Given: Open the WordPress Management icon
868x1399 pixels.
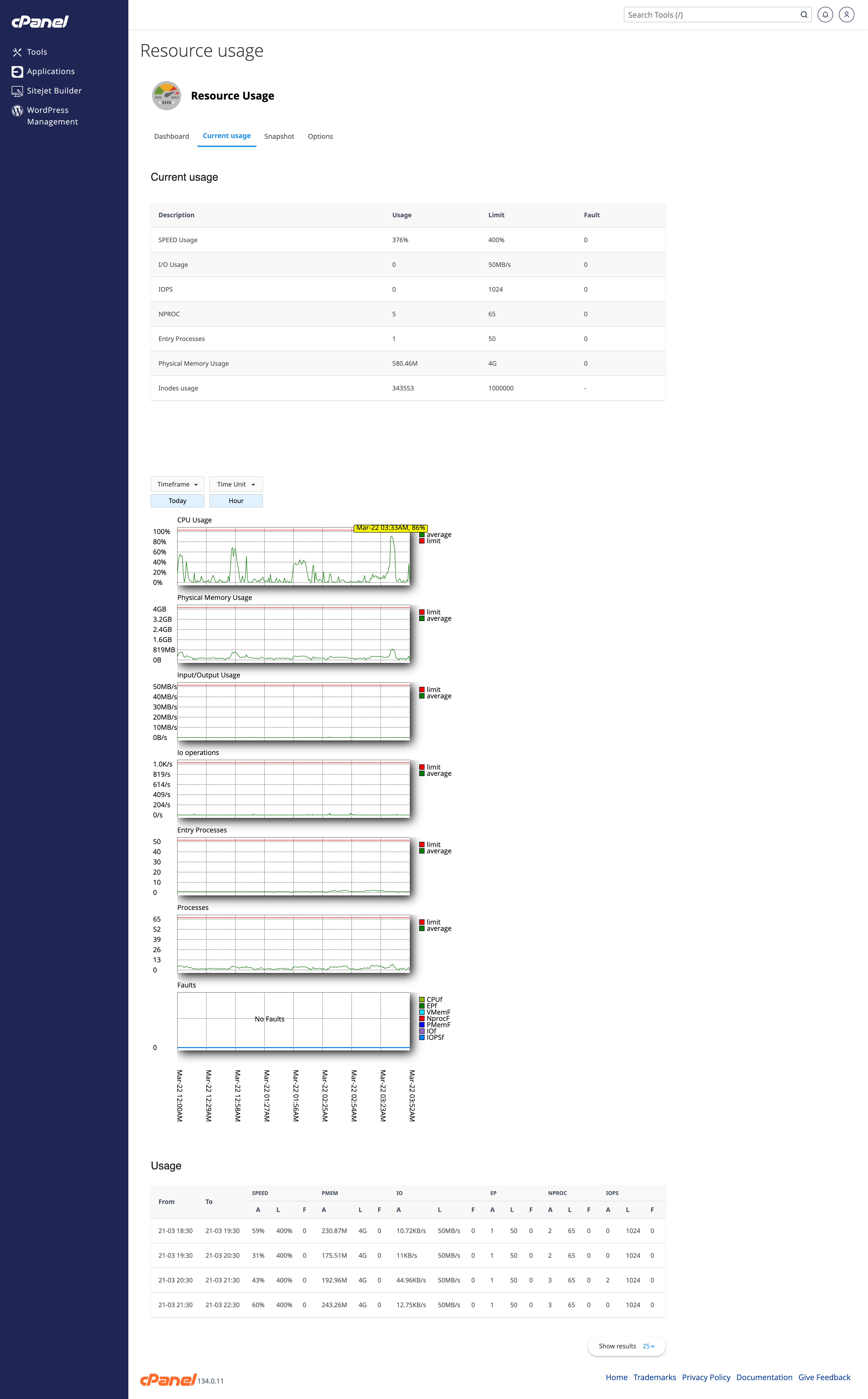Looking at the screenshot, I should 17,110.
